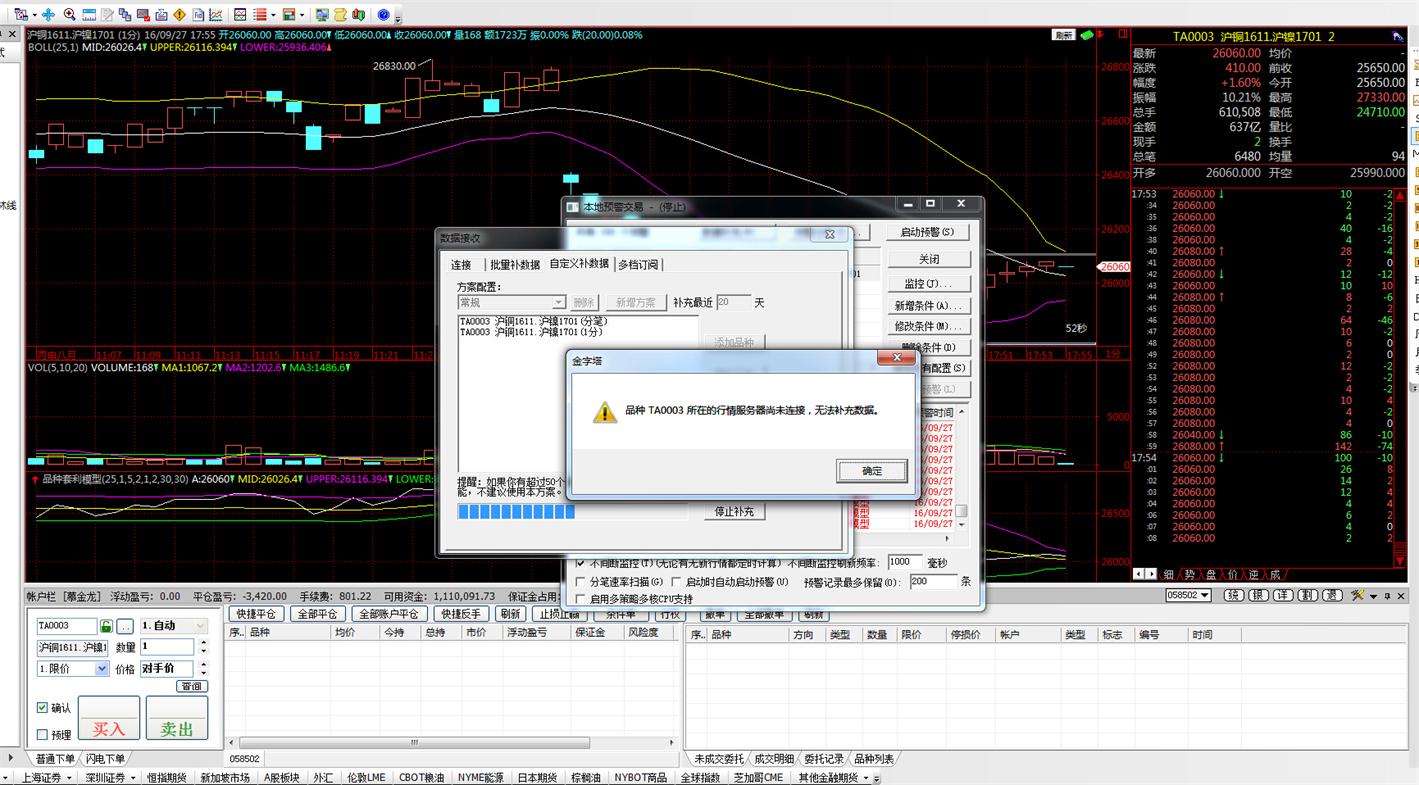Click the 快捷平仓 button
1419x785 pixels.
[x=257, y=614]
